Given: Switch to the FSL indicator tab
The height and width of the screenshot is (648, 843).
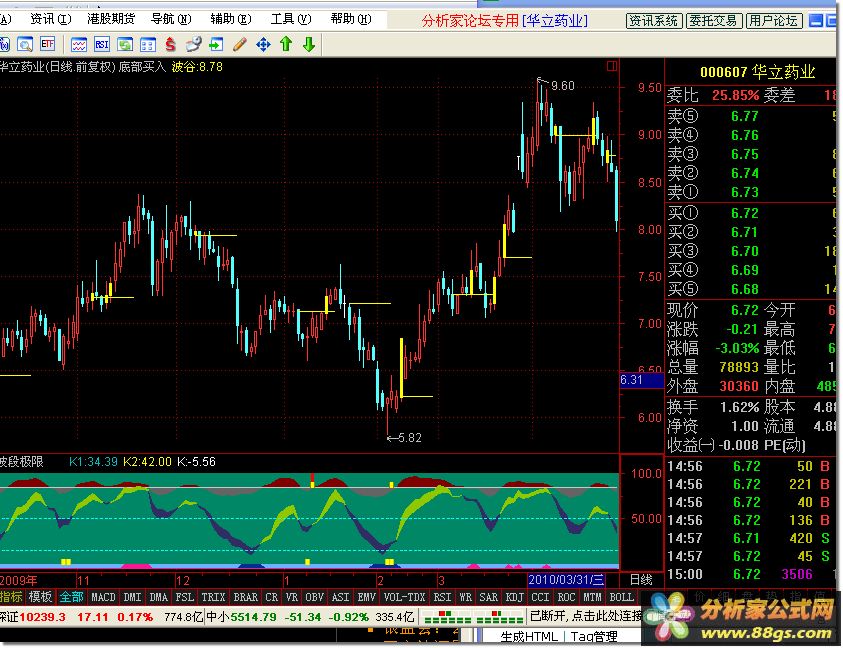Looking at the screenshot, I should (x=184, y=597).
